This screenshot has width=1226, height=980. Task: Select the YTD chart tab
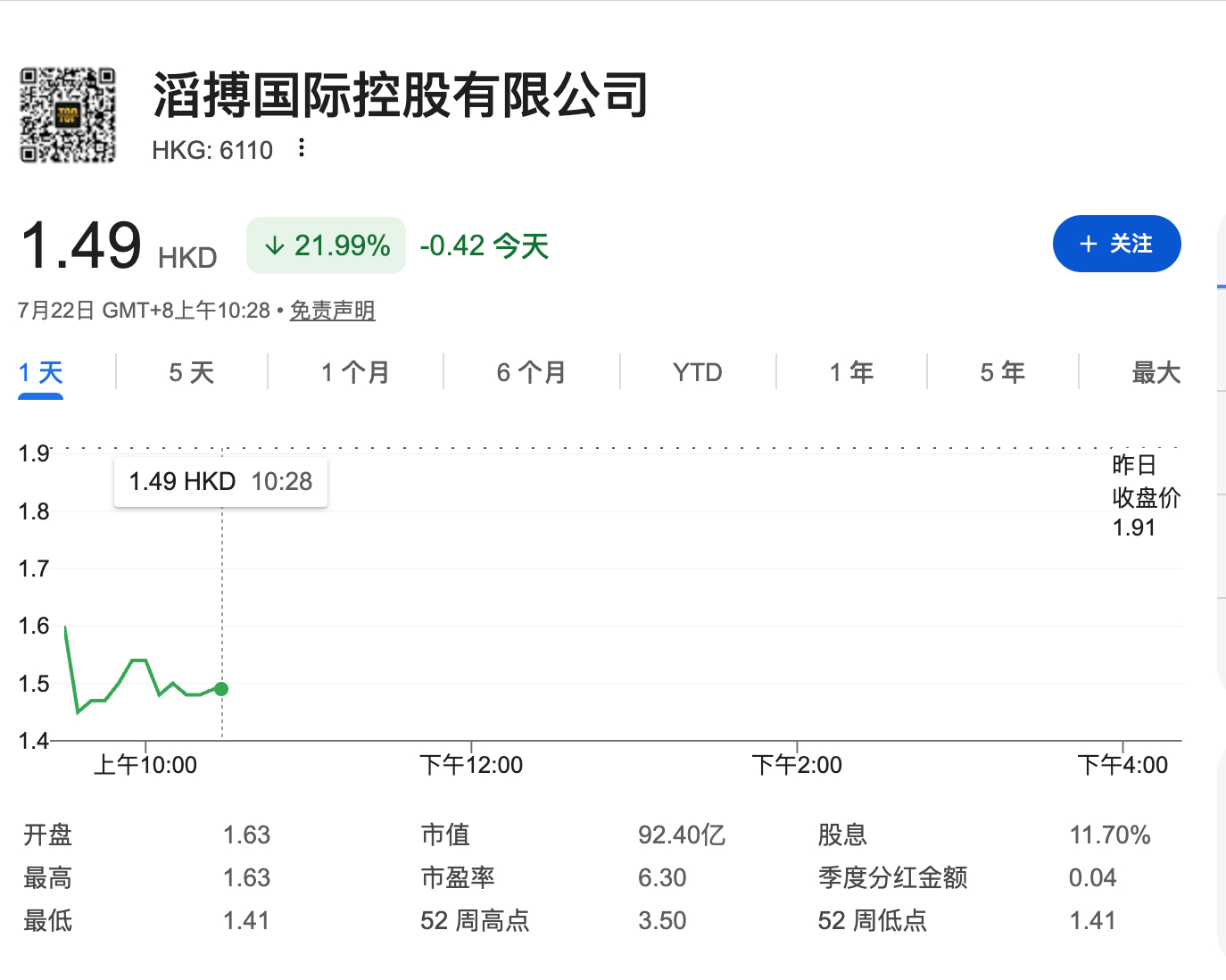click(698, 372)
